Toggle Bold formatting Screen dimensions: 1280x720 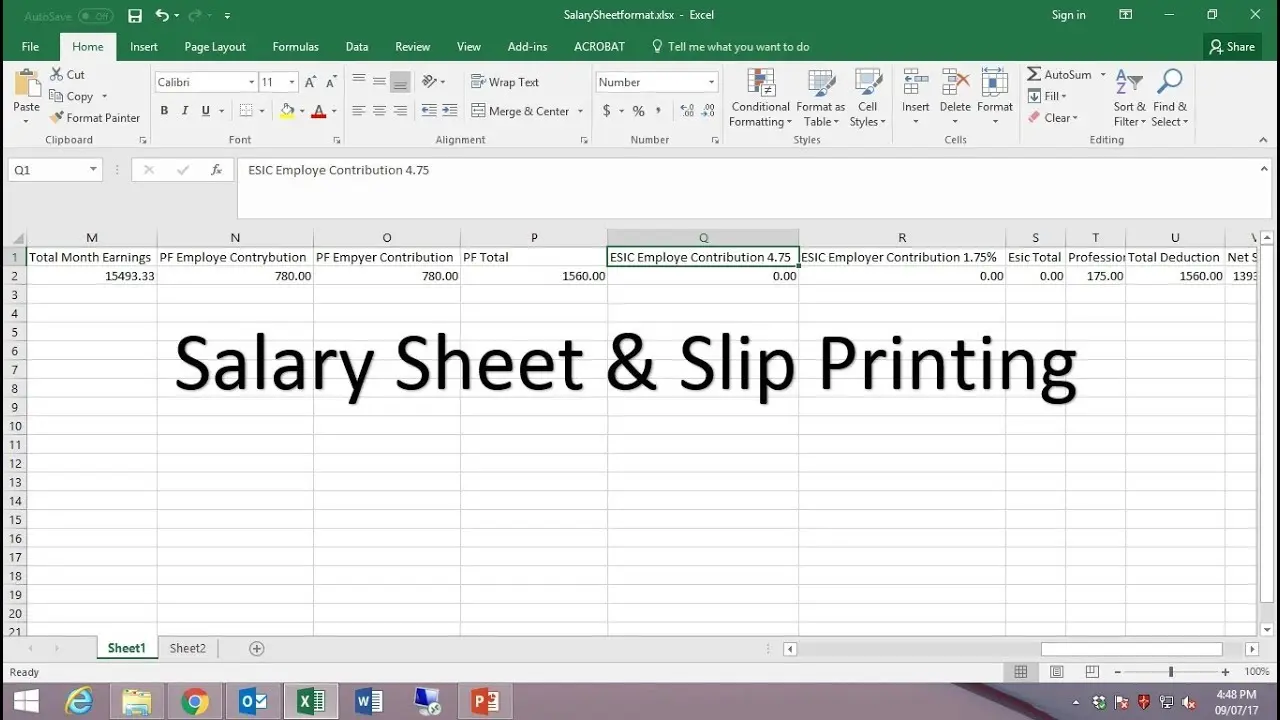point(164,111)
